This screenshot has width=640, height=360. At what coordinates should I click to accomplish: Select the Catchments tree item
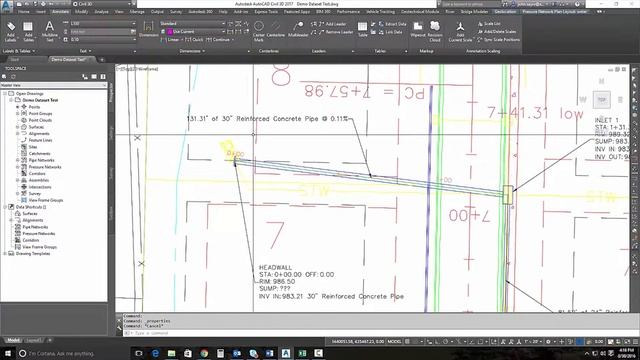point(40,153)
